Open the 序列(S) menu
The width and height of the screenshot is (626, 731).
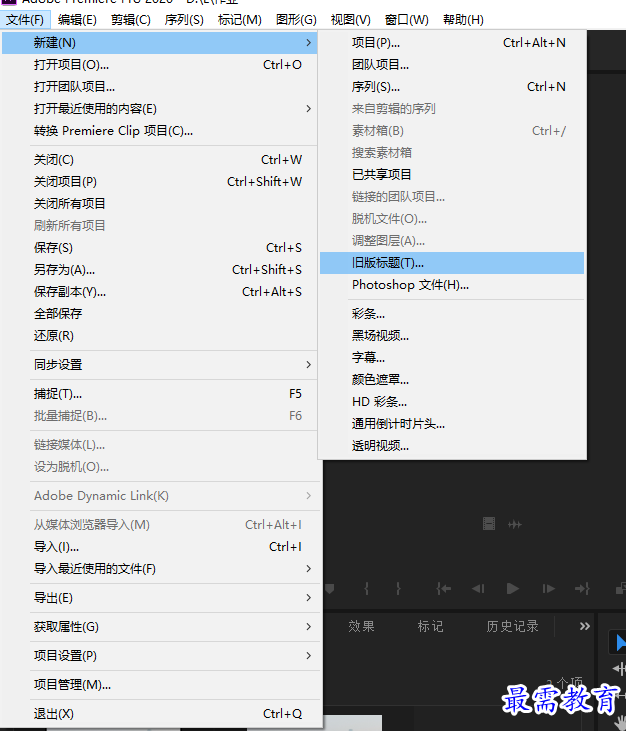tap(184, 20)
